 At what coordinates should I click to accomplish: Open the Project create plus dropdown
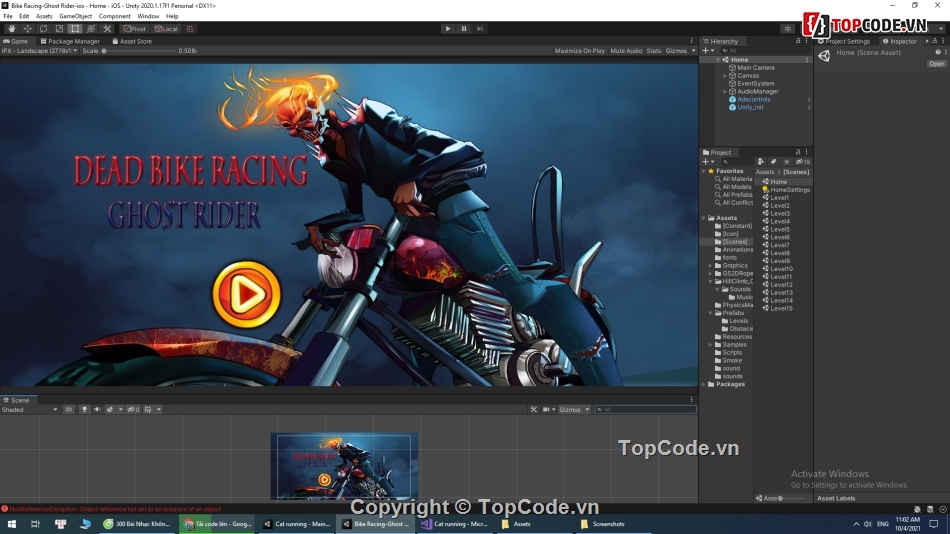[x=708, y=162]
